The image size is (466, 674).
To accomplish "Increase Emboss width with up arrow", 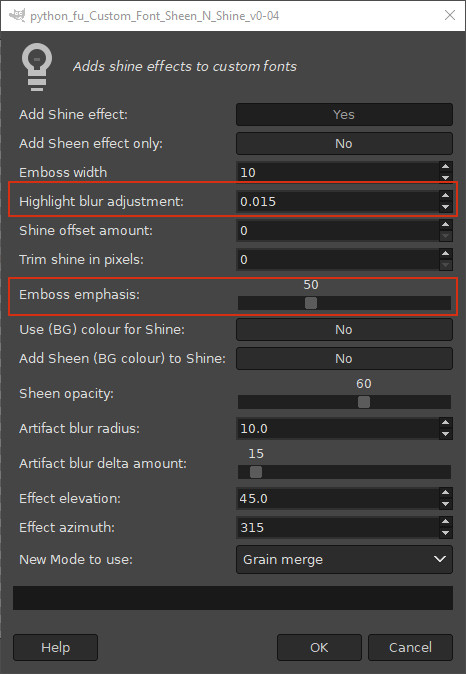I will pyautogui.click(x=446, y=167).
